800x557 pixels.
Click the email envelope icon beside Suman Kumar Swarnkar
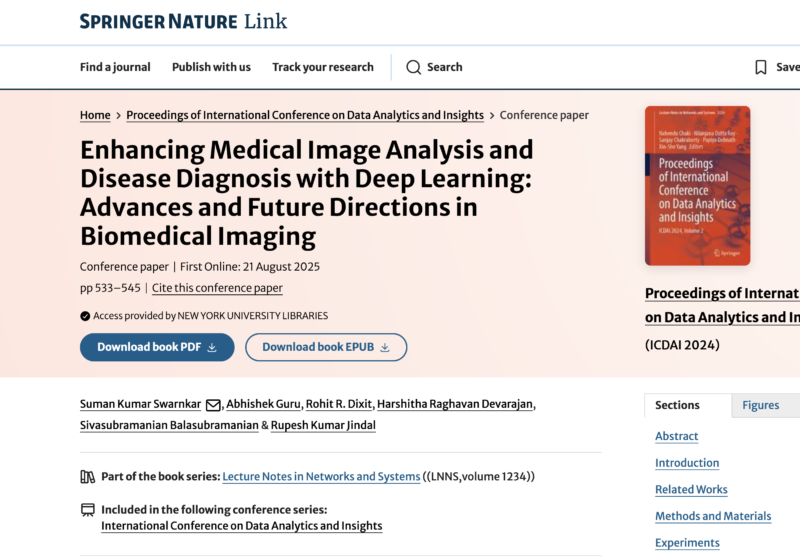pyautogui.click(x=213, y=405)
